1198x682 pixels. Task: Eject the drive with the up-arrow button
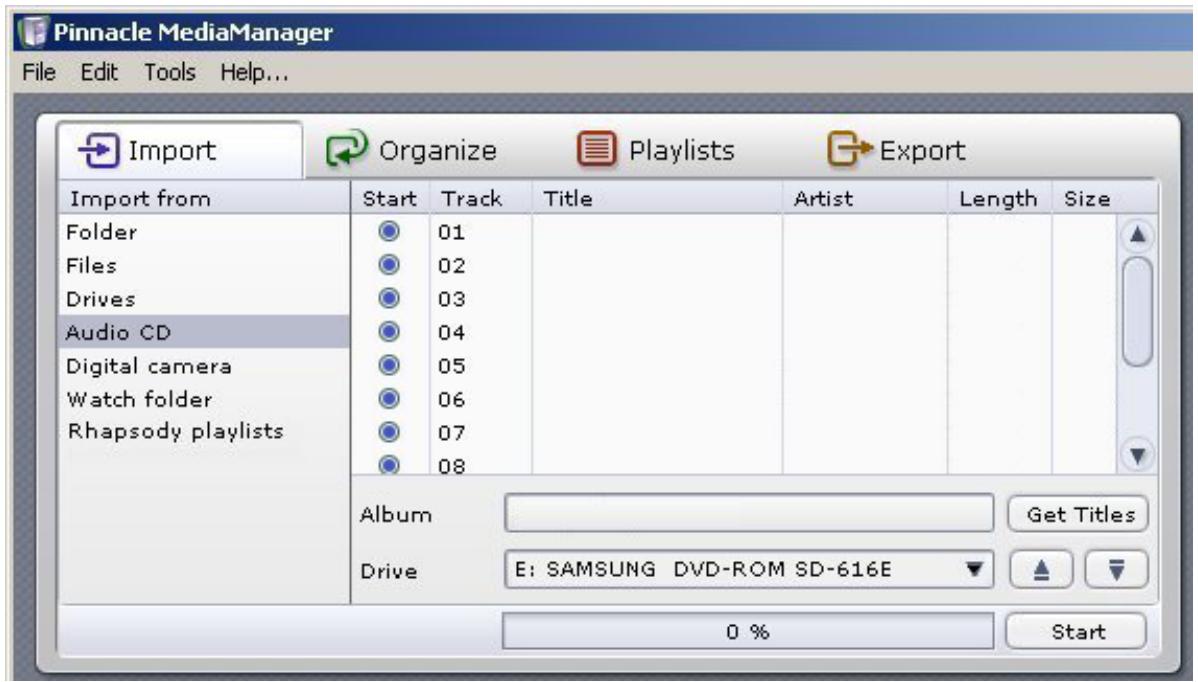click(1041, 570)
